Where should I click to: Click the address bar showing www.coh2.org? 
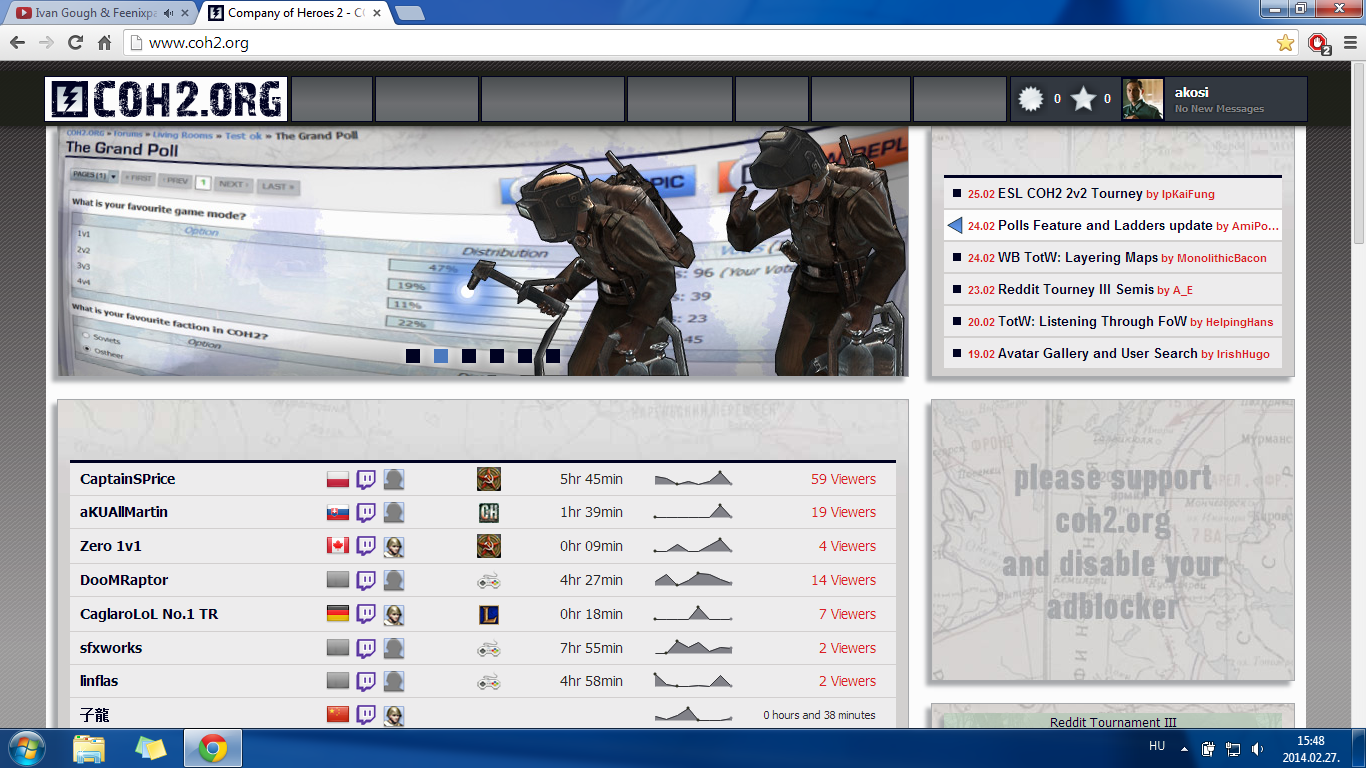coord(700,43)
